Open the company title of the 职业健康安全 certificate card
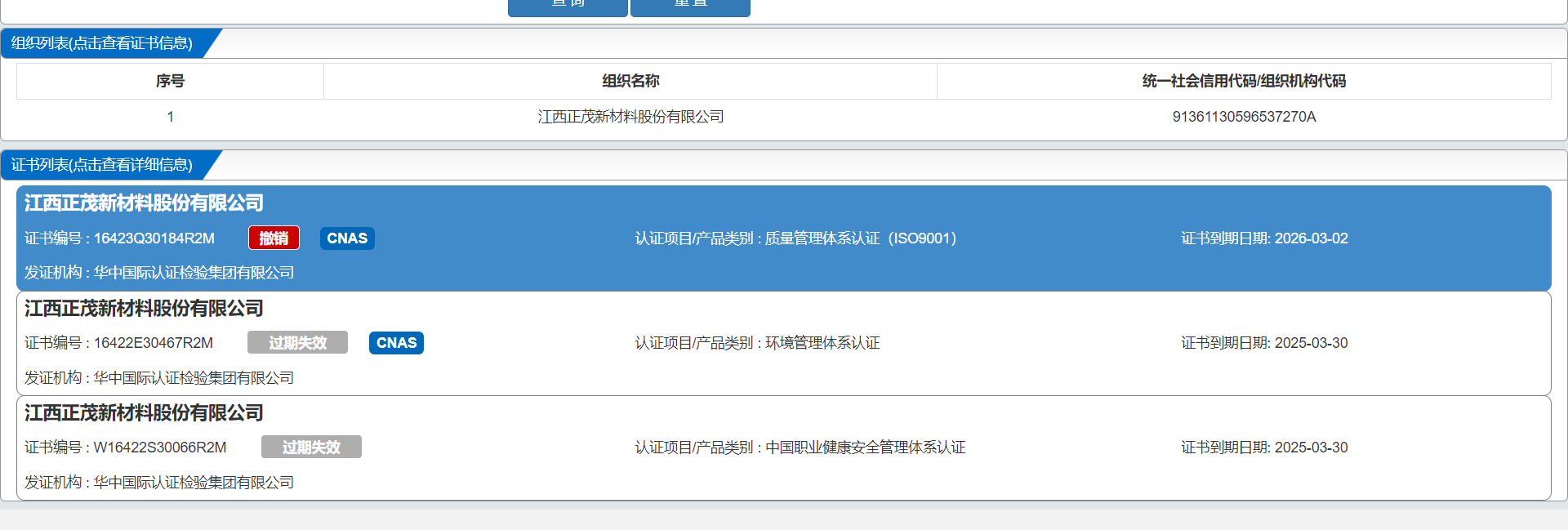This screenshot has height=530, width=1568. (144, 412)
